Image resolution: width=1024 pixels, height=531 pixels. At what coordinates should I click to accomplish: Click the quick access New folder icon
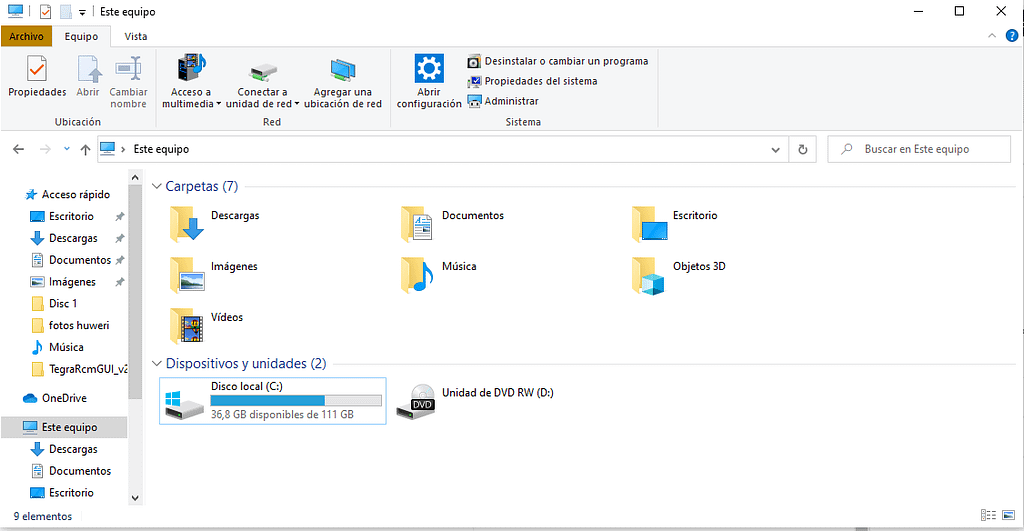point(65,12)
